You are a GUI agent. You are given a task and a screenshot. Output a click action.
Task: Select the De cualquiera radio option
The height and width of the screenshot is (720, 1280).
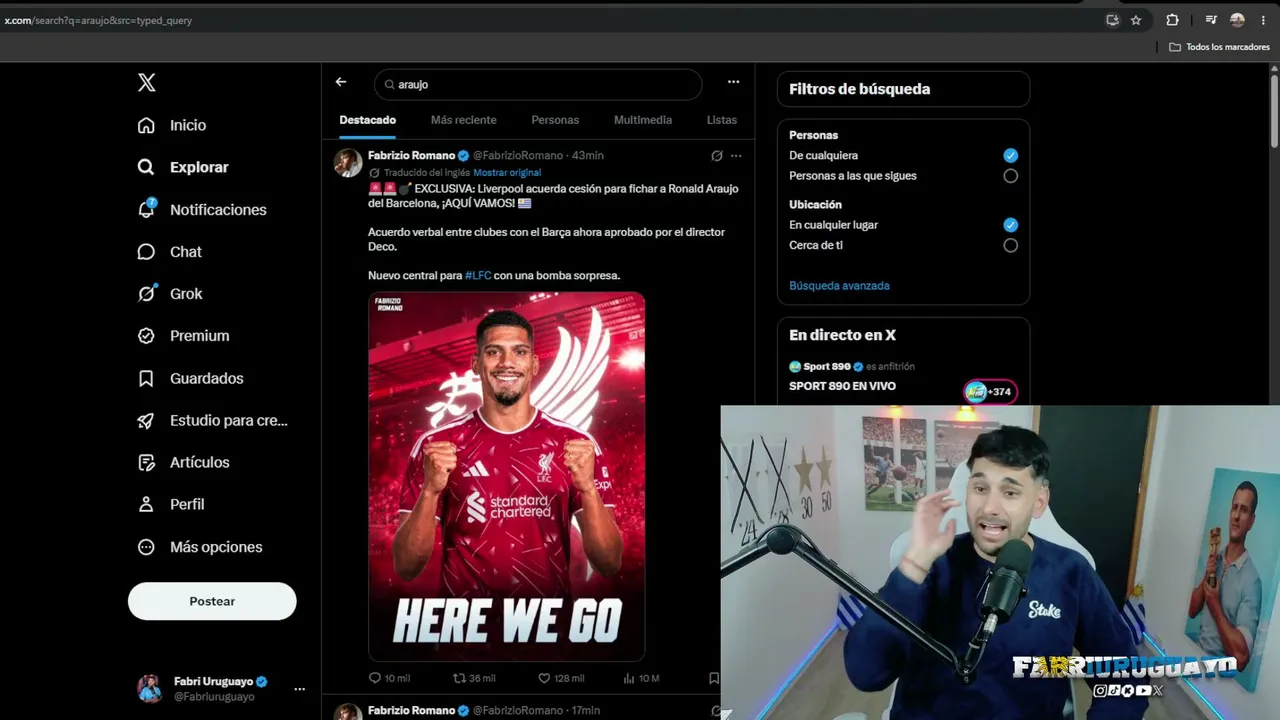pyautogui.click(x=1010, y=155)
